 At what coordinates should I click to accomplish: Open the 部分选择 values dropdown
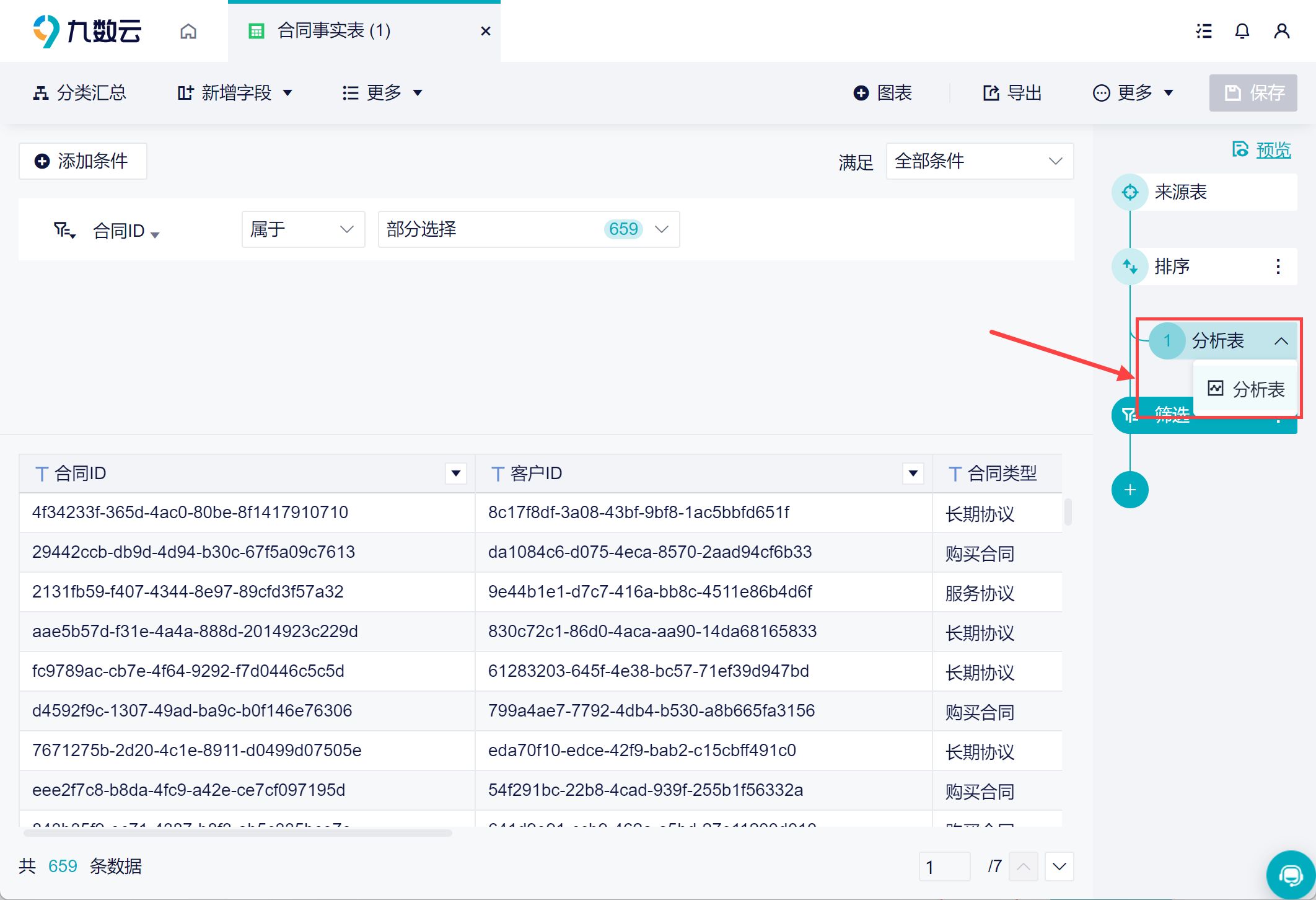click(529, 229)
